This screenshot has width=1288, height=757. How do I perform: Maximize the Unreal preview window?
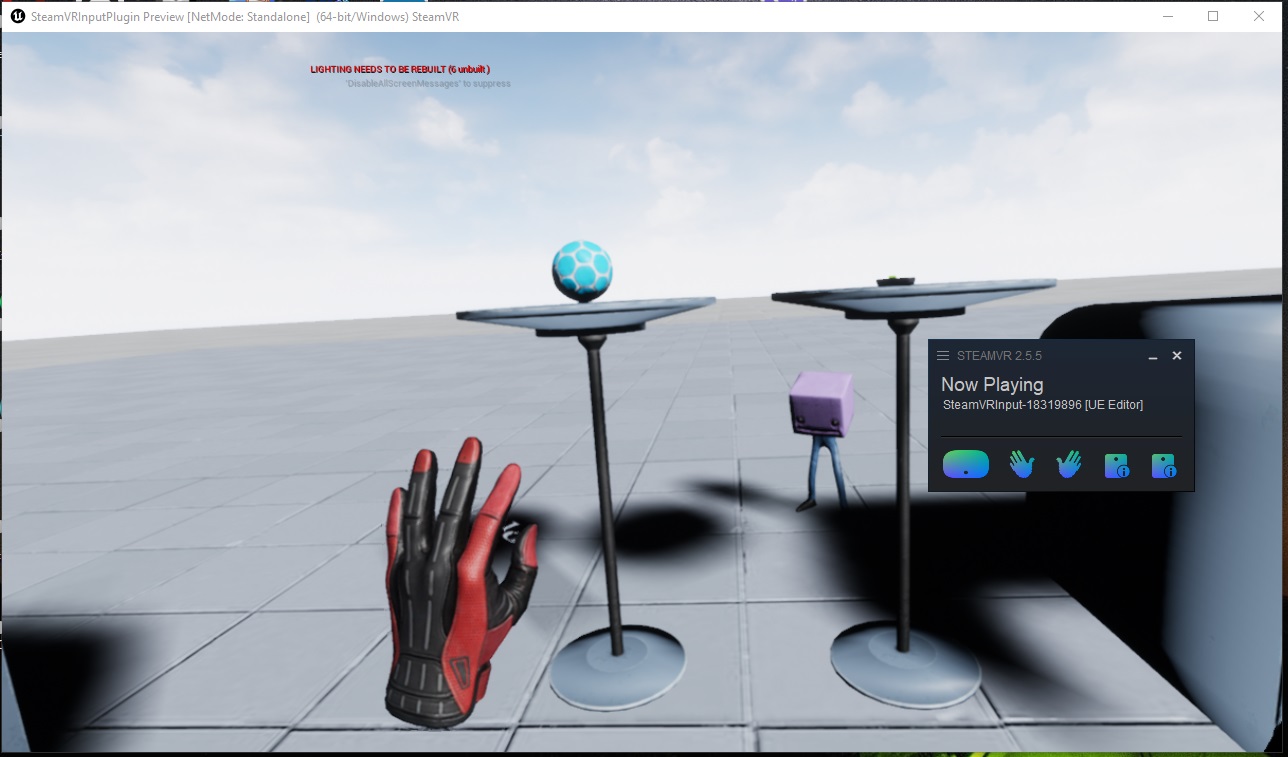[1213, 16]
